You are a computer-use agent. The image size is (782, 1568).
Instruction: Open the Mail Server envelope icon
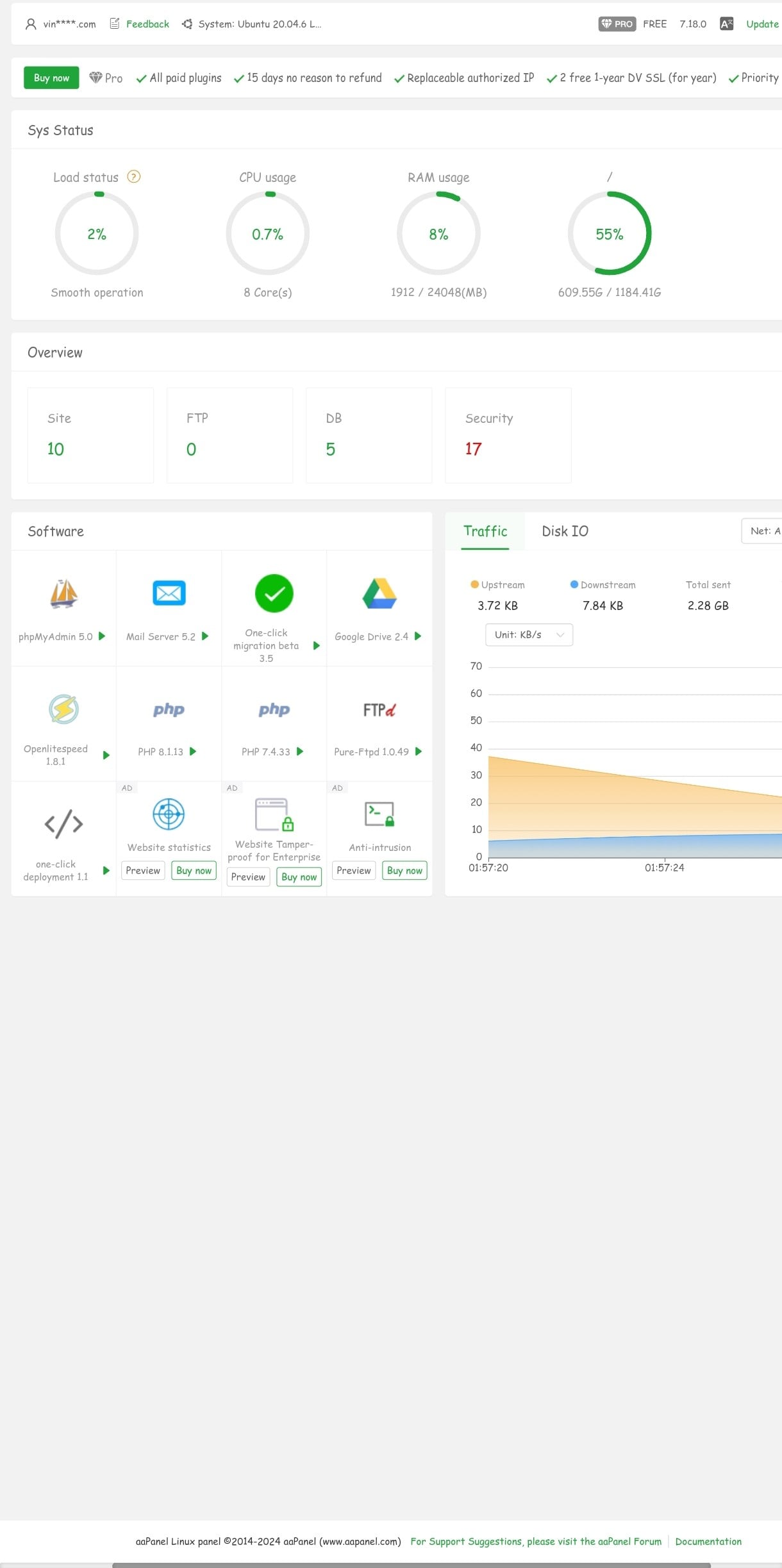(x=169, y=593)
